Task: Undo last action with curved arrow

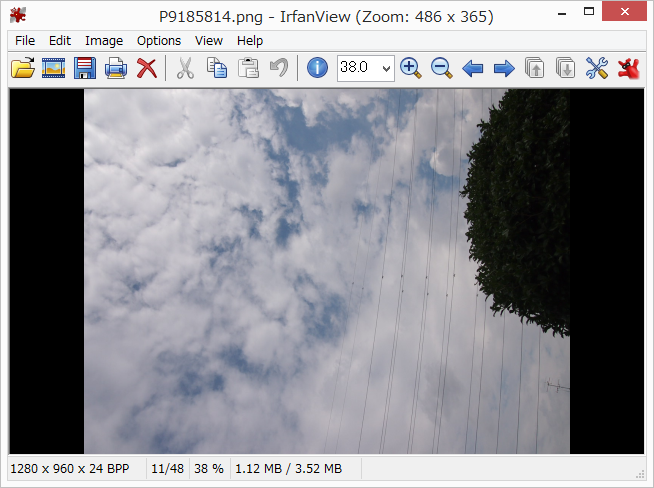Action: click(279, 68)
